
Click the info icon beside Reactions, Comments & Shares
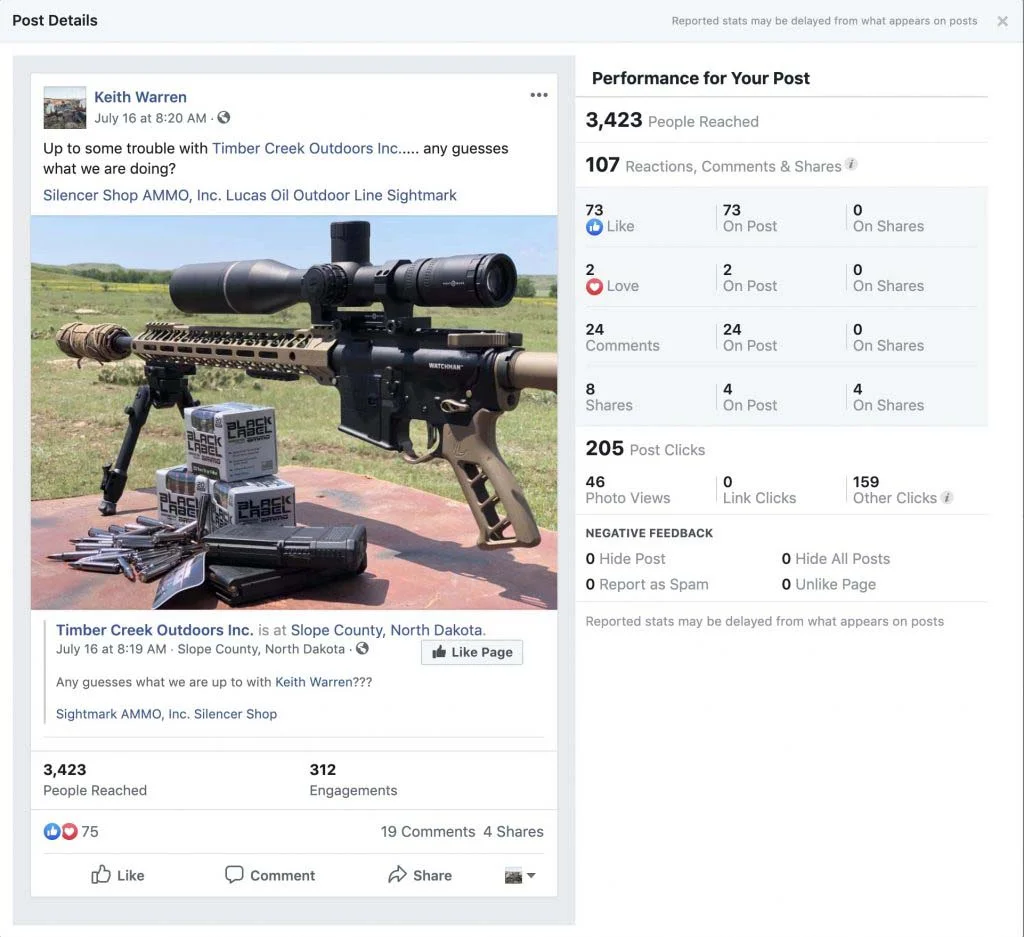[851, 164]
